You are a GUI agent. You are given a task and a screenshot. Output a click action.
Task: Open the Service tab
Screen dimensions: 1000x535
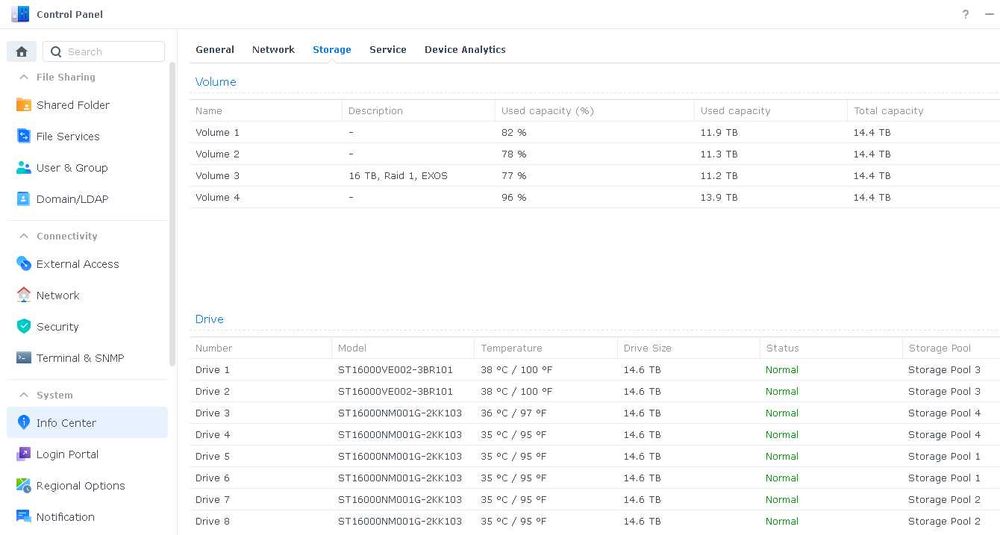[x=388, y=50]
